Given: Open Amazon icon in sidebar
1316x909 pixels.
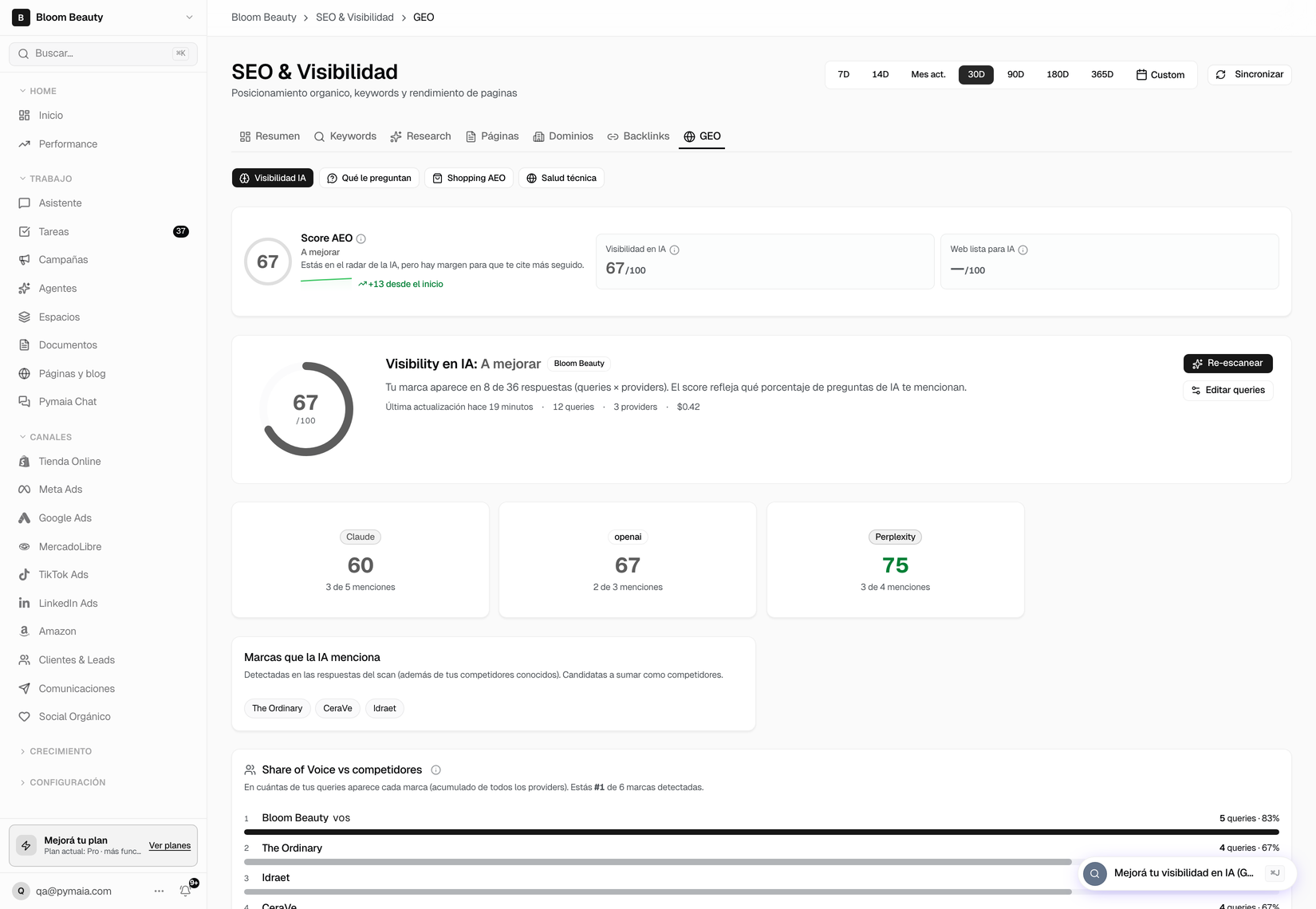Looking at the screenshot, I should tap(24, 632).
